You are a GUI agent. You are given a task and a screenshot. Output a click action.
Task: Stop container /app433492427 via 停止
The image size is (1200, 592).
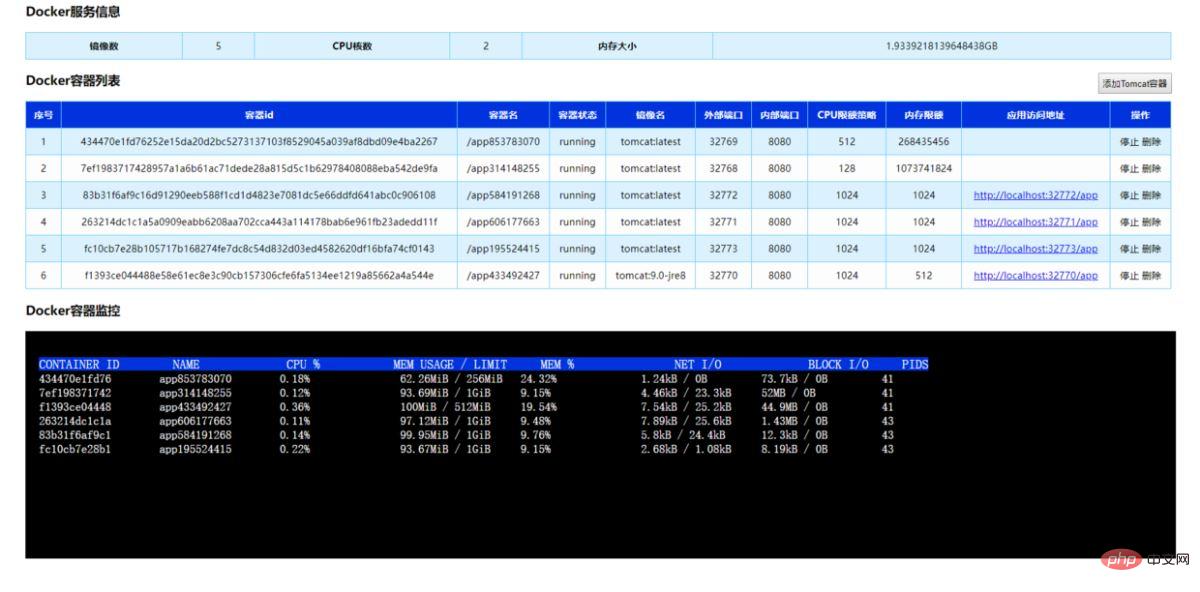[x=1129, y=275]
